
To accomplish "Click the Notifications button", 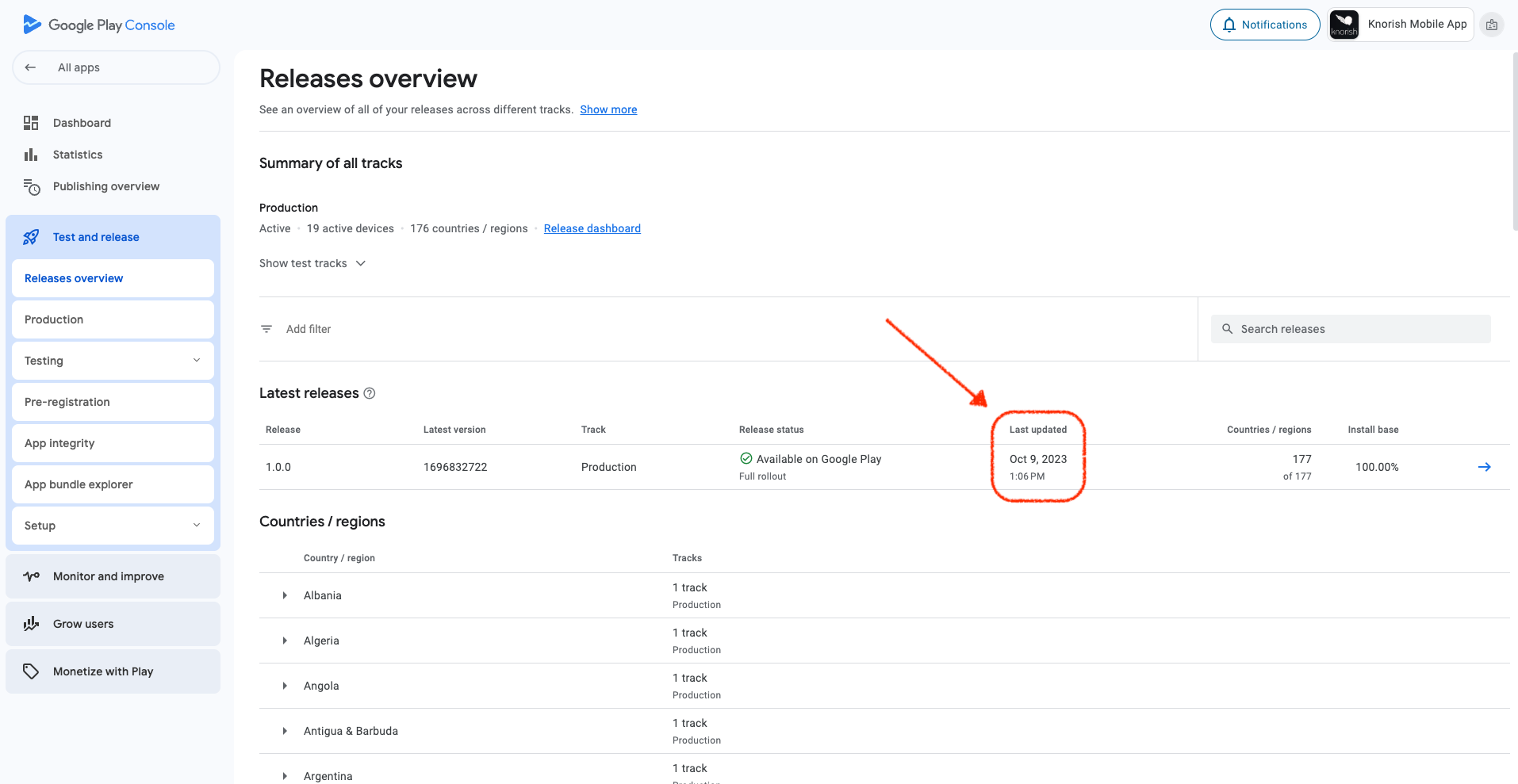I will click(x=1265, y=25).
